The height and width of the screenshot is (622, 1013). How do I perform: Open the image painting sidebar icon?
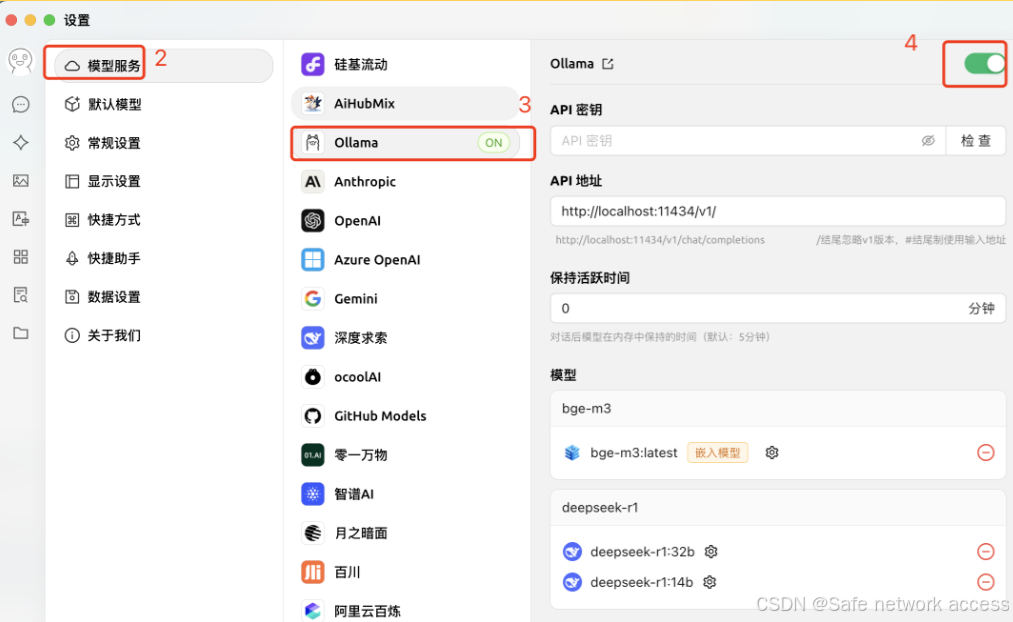(x=21, y=181)
